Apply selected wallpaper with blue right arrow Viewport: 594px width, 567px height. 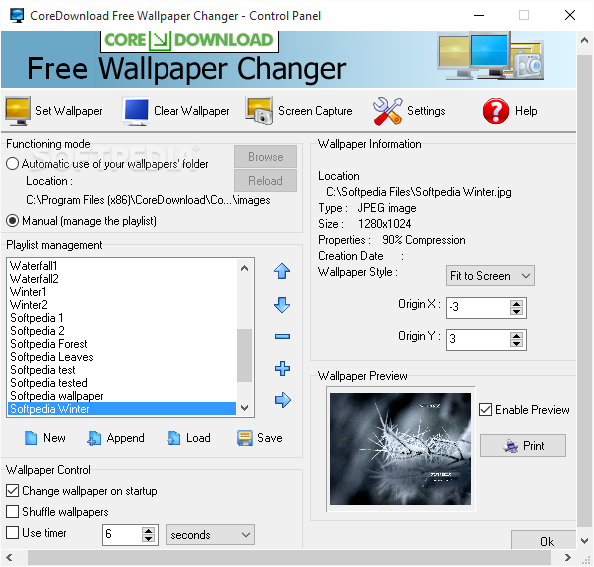[283, 400]
